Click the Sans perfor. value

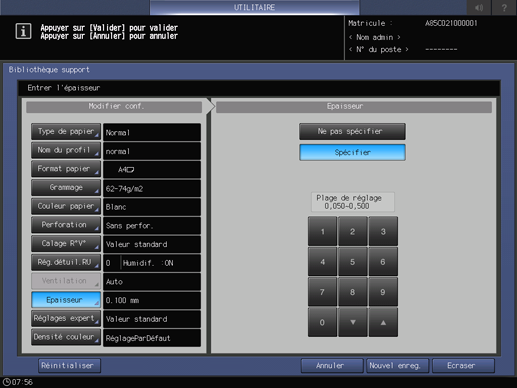click(152, 225)
